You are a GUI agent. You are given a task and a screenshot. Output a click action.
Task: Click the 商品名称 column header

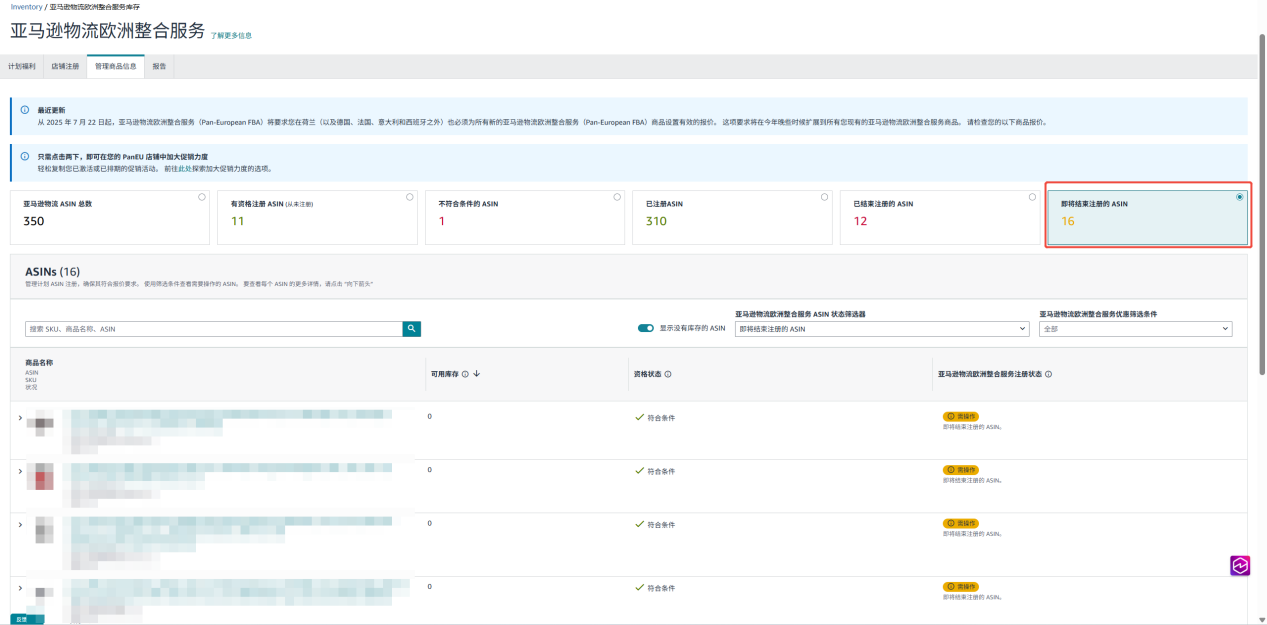[x=39, y=362]
